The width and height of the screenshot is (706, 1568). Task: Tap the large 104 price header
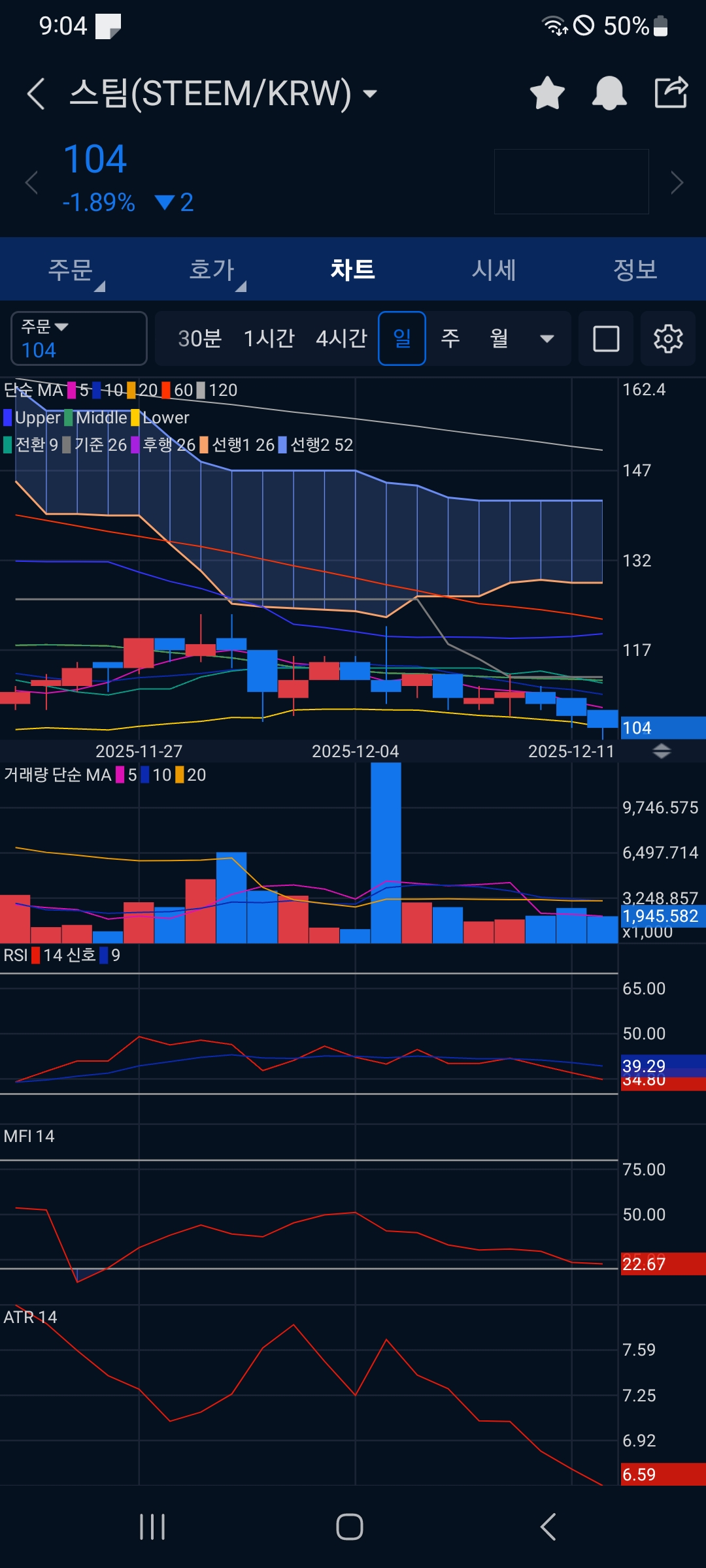tap(95, 159)
